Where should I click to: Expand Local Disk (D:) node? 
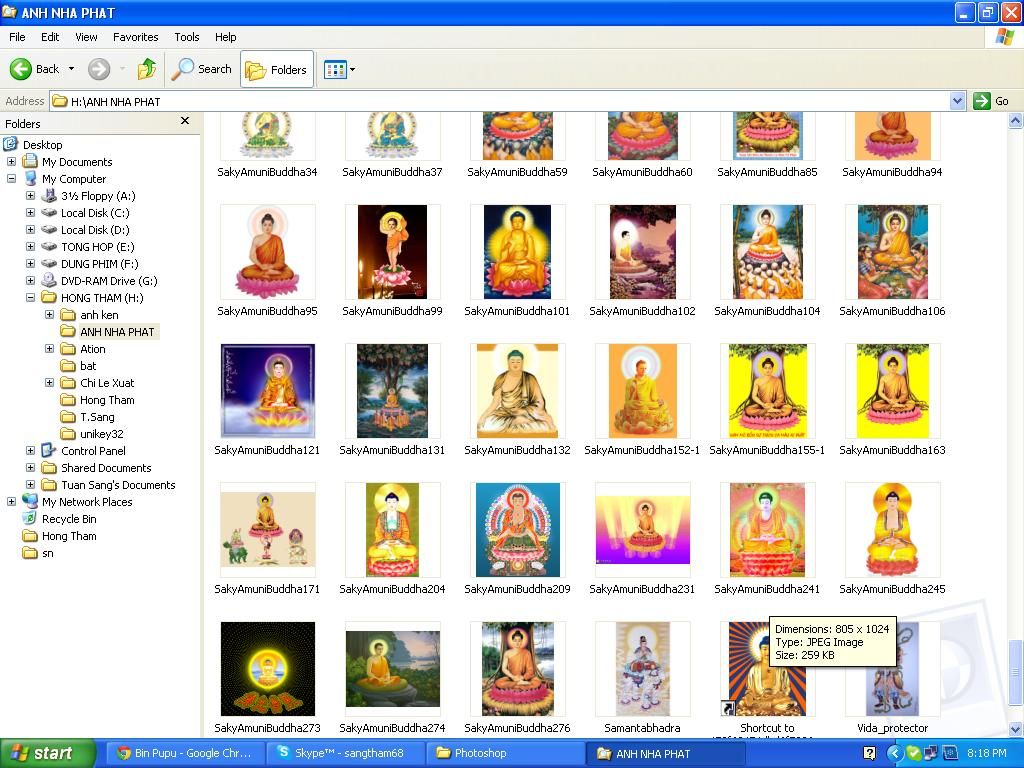[x=30, y=229]
